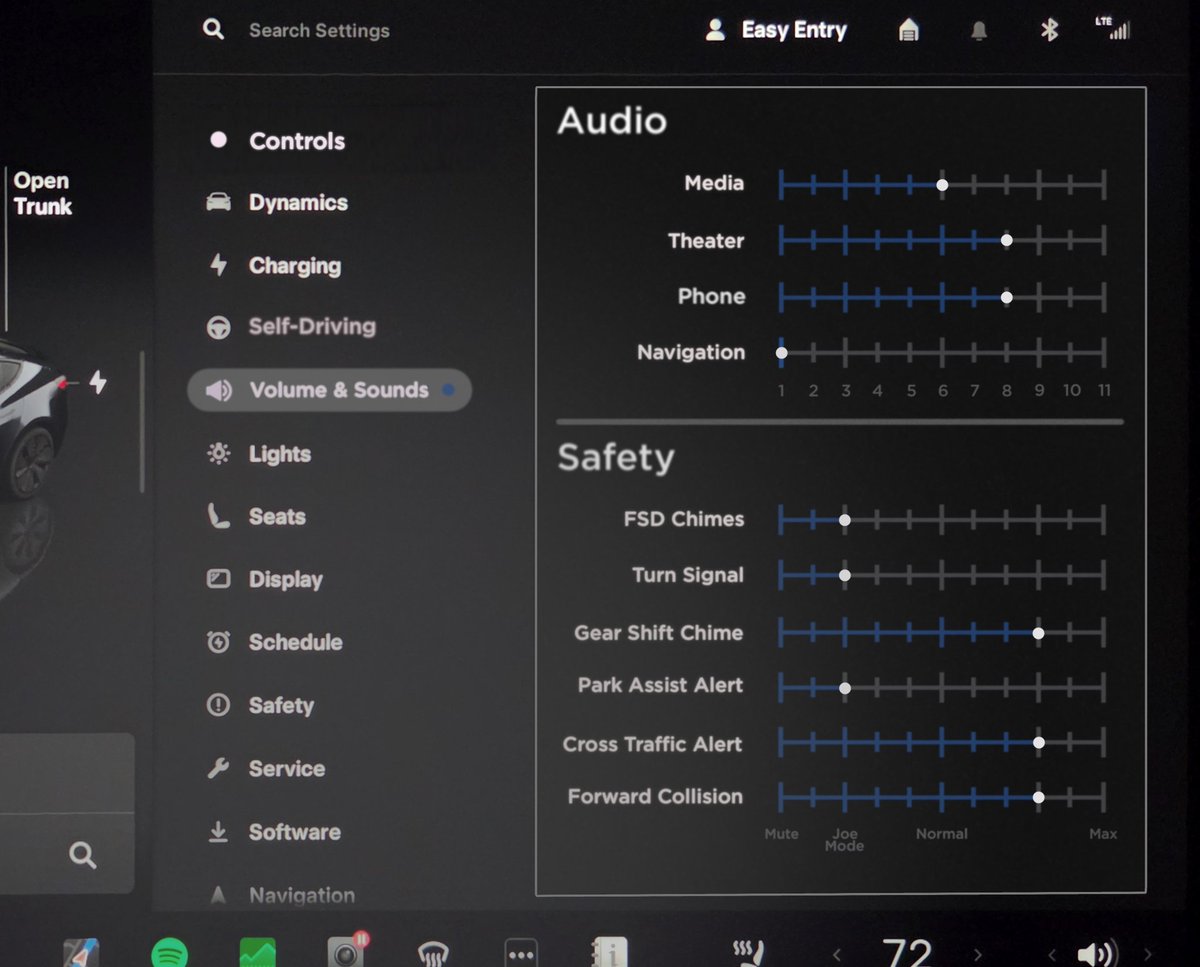
Task: Open the Service settings tab
Action: click(266, 768)
